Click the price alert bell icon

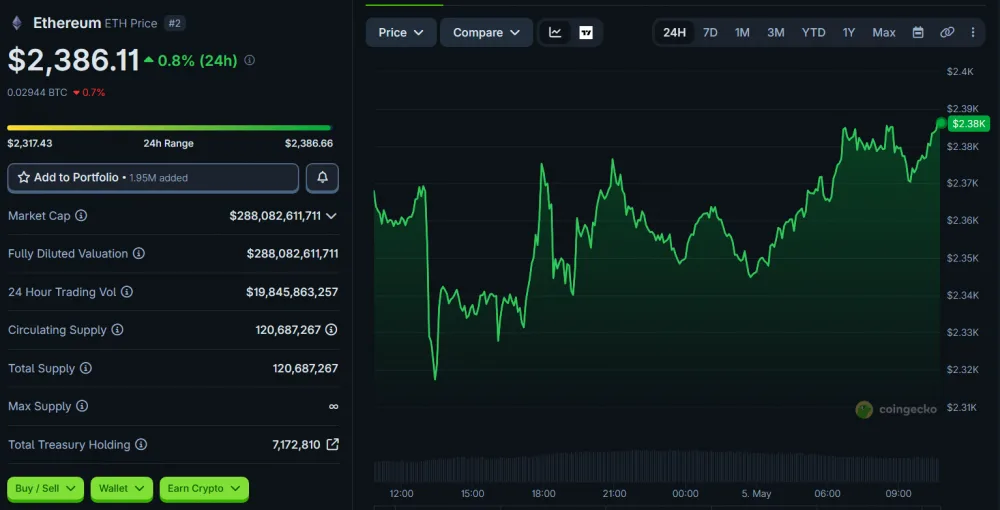click(x=322, y=178)
